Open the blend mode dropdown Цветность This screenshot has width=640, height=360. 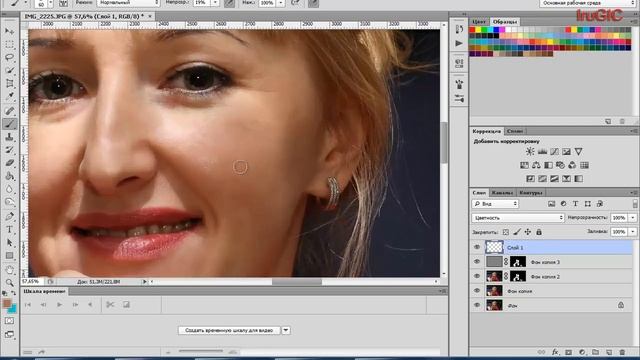[518, 218]
